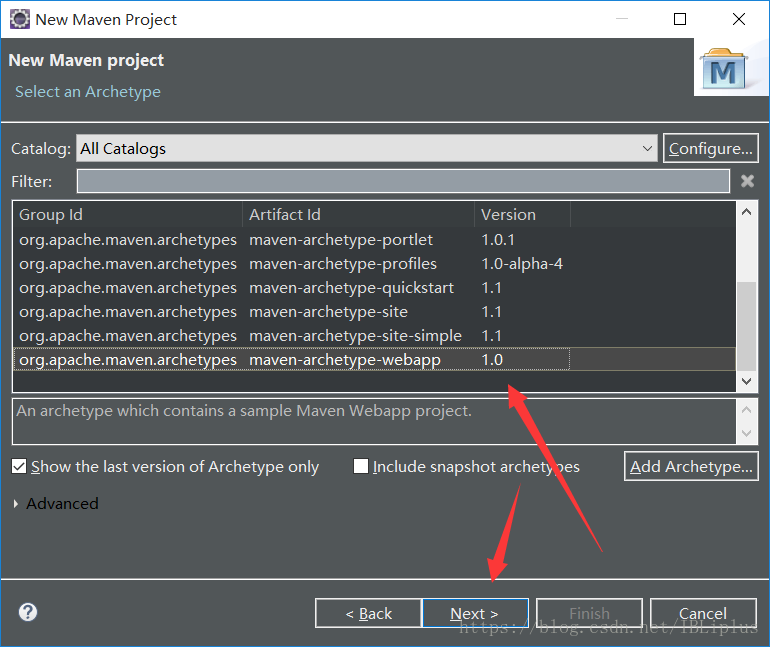Cancel the New Maven Project wizard
This screenshot has height=647, width=770.
(x=703, y=613)
